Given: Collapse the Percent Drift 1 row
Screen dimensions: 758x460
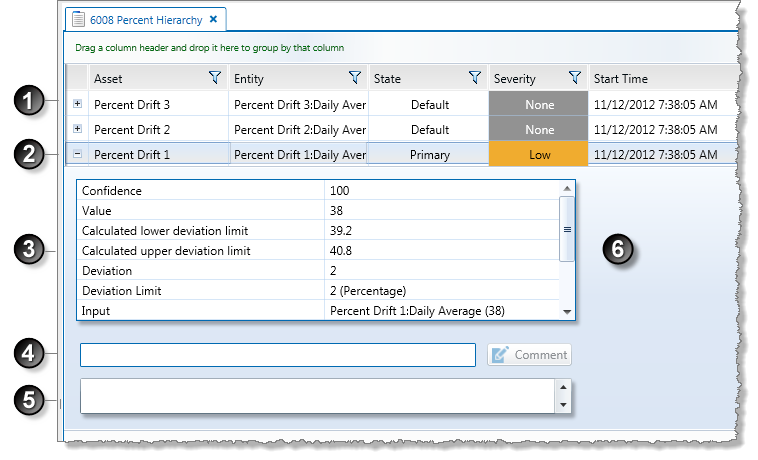Looking at the screenshot, I should tap(78, 154).
